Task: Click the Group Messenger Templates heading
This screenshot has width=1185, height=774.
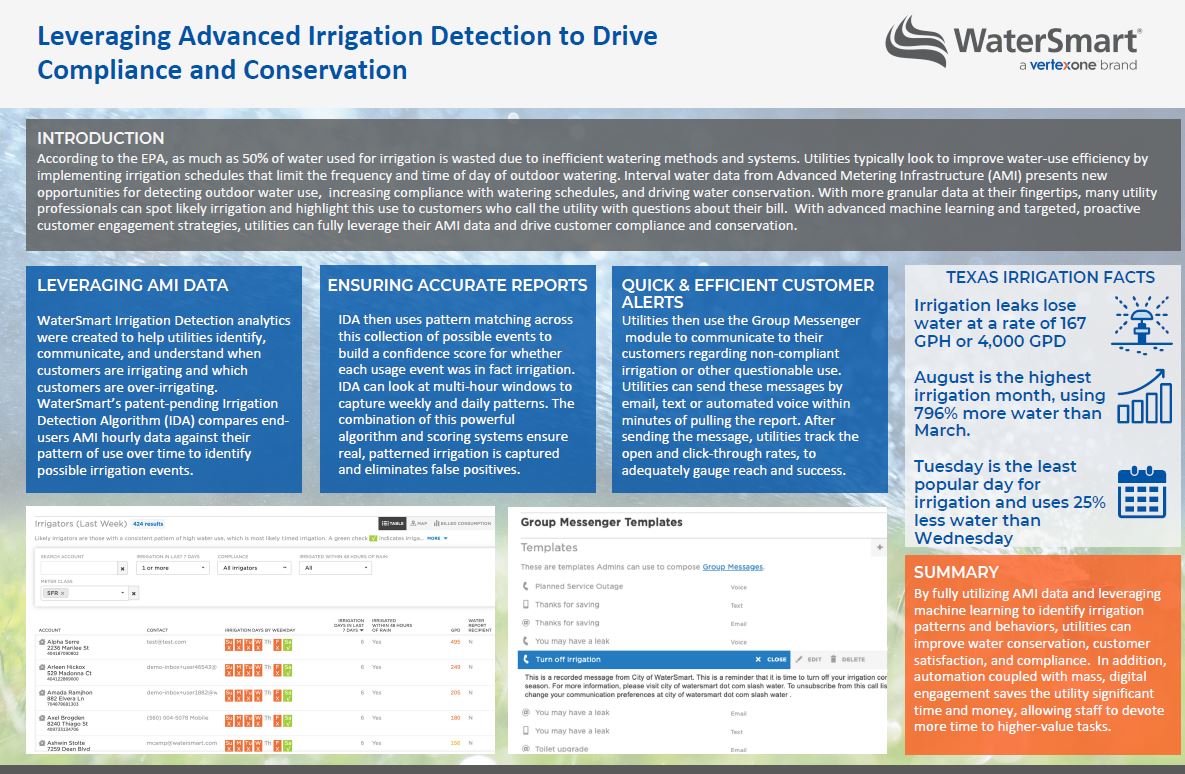Action: [602, 522]
